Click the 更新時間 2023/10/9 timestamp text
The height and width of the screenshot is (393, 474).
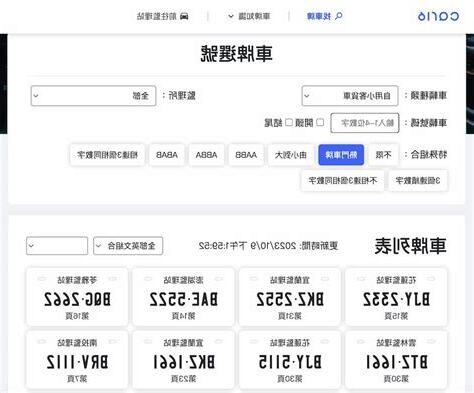268,246
